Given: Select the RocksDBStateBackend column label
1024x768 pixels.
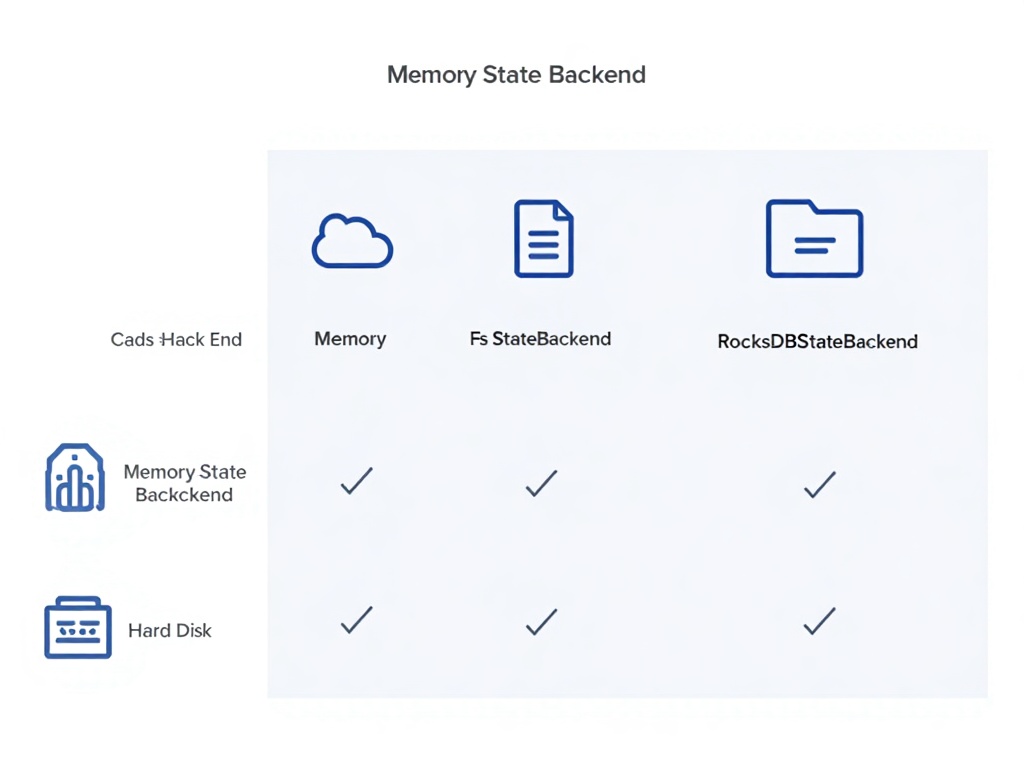Looking at the screenshot, I should tap(818, 342).
